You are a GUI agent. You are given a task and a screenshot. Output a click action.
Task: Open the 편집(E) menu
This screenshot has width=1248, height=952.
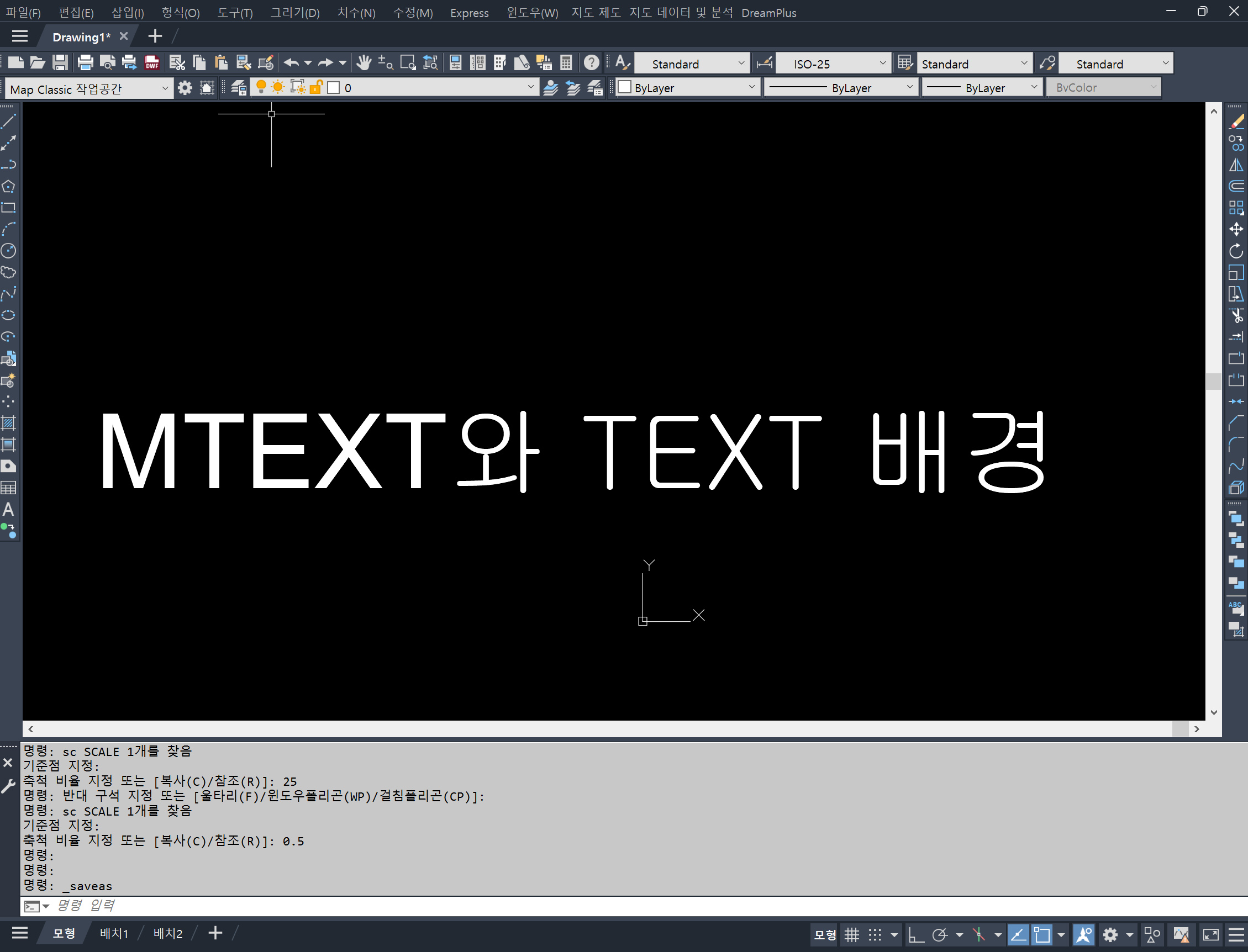pos(76,13)
